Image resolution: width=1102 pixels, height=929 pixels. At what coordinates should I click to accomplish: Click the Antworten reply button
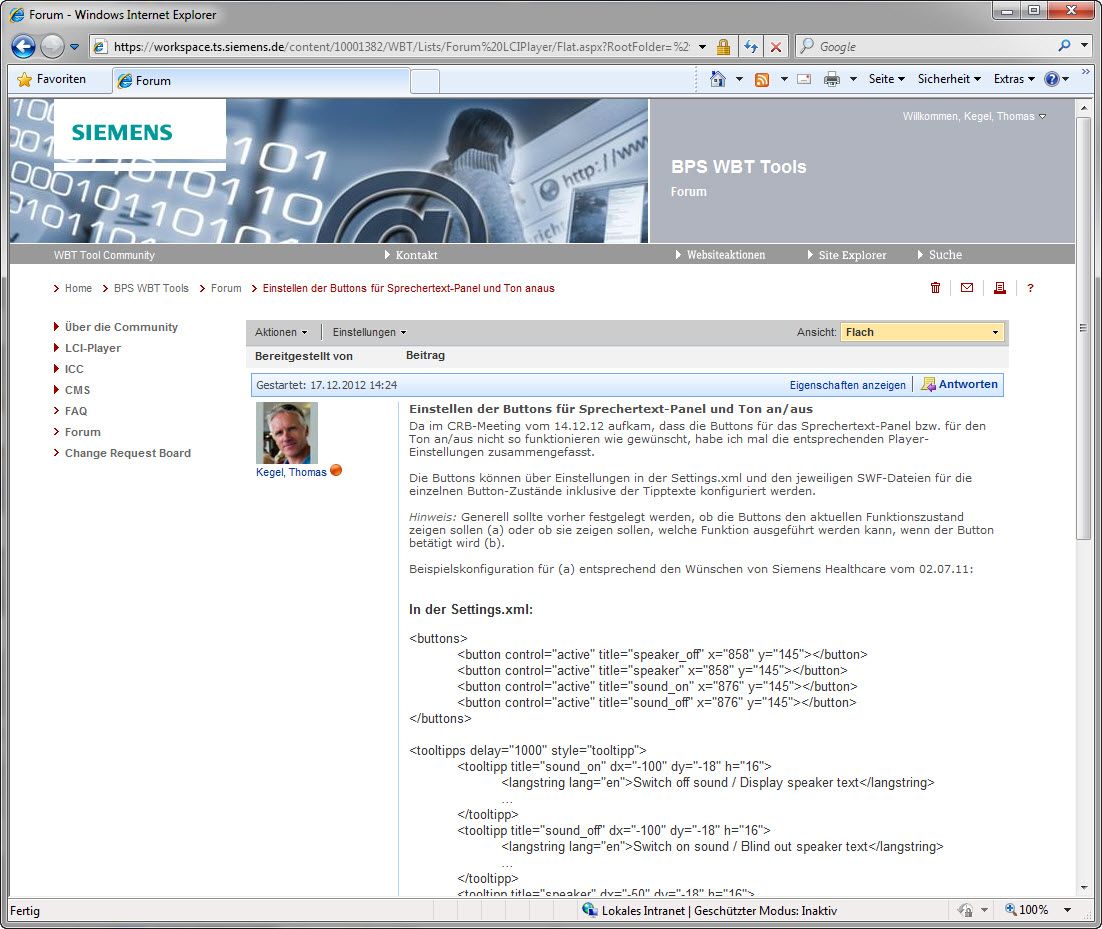point(959,384)
